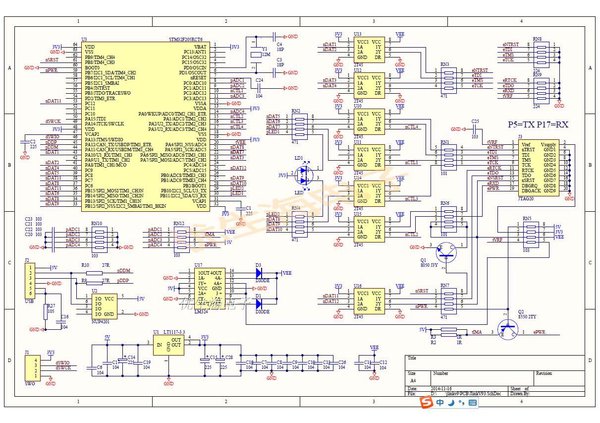600x423 pixels.
Task: Click the Title field in title block
Action: tap(495, 363)
